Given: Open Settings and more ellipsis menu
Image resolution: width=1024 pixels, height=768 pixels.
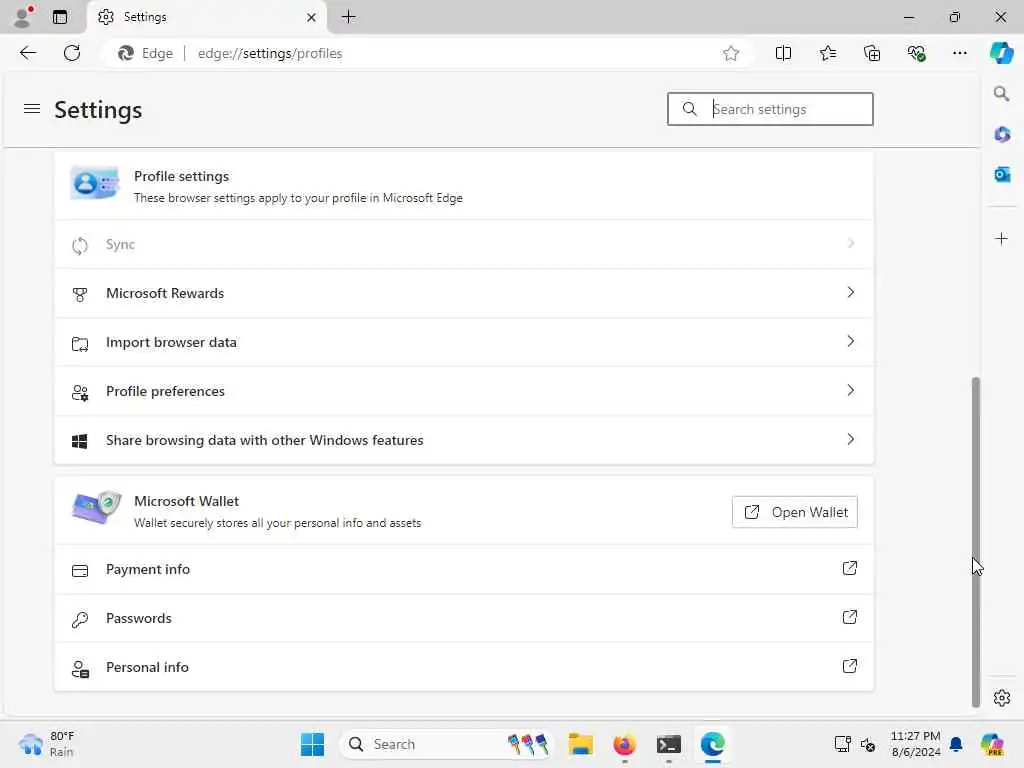Looking at the screenshot, I should (959, 54).
